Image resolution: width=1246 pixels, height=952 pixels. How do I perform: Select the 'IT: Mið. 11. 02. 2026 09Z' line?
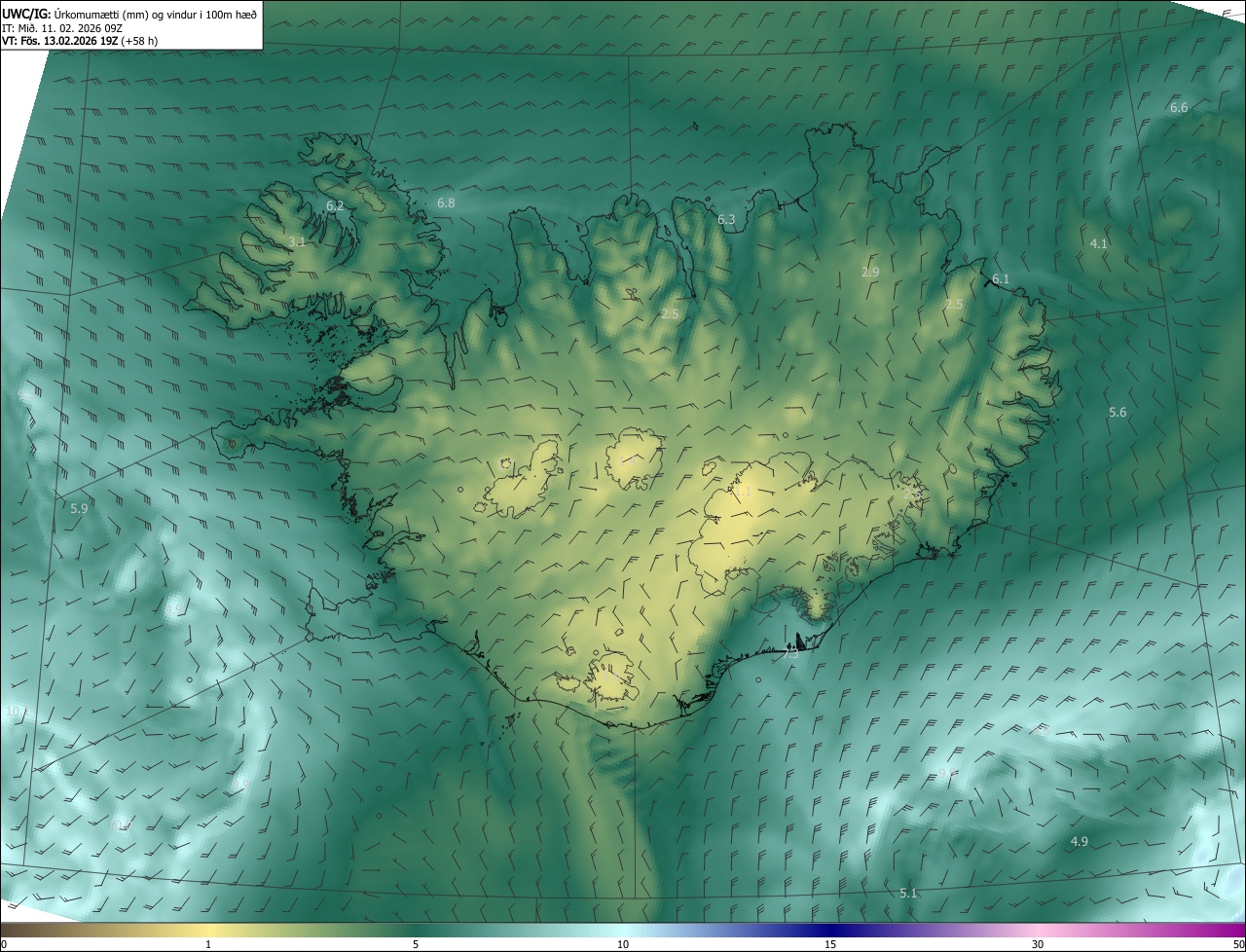tap(61, 27)
